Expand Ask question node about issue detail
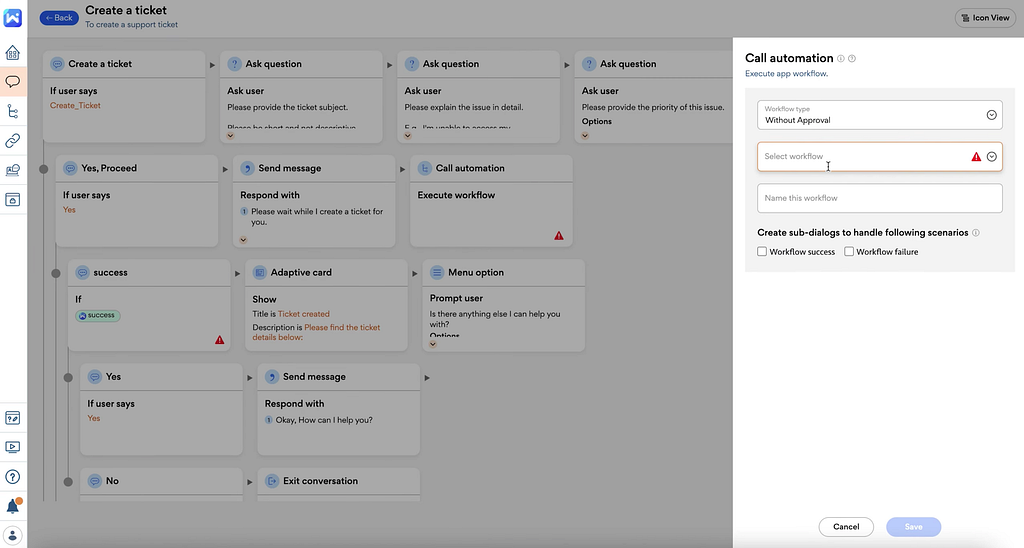Viewport: 1024px width, 548px height. pos(408,136)
